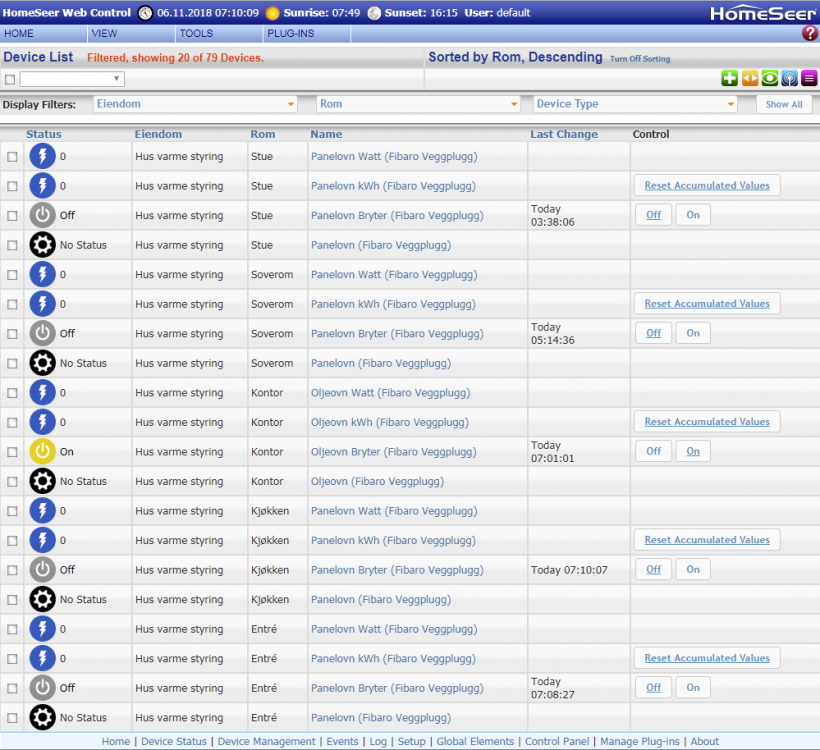The height and width of the screenshot is (750, 820).
Task: Click the green add device plus icon
Action: tap(729, 79)
